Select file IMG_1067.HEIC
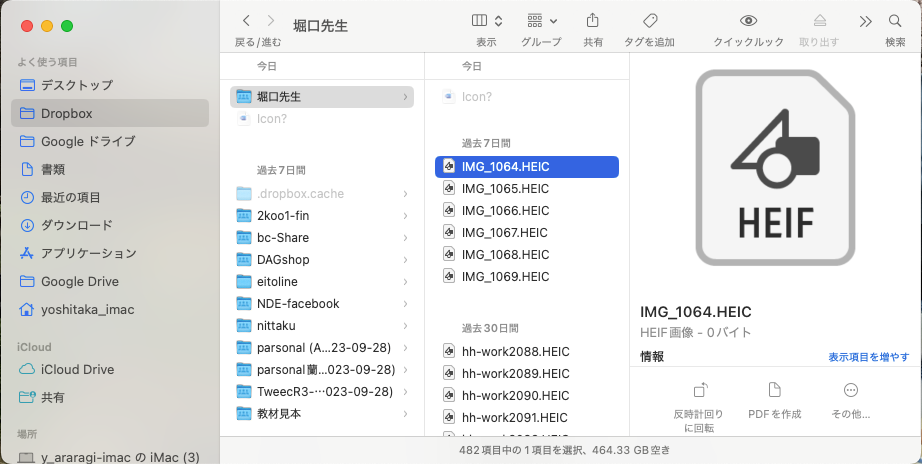 click(x=527, y=233)
